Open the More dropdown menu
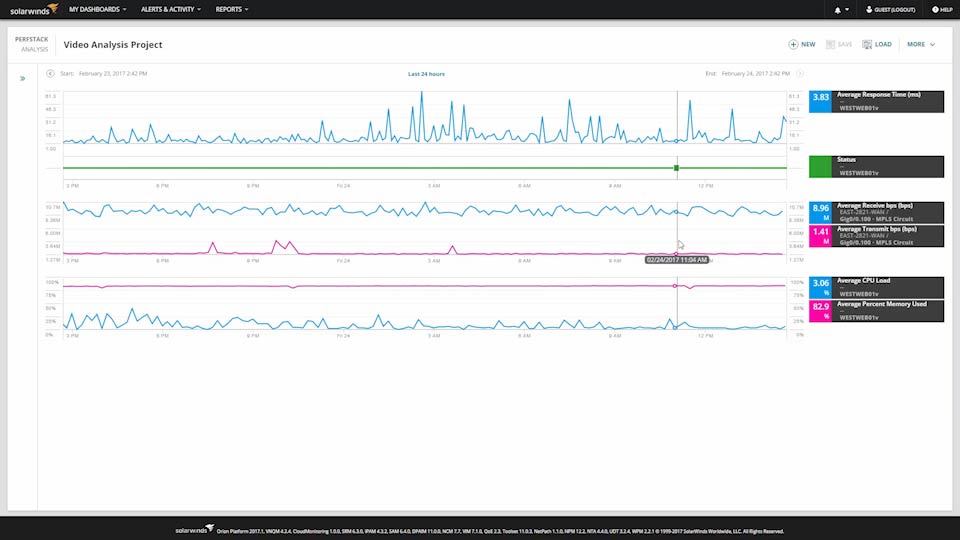Image resolution: width=960 pixels, height=540 pixels. pyautogui.click(x=921, y=44)
